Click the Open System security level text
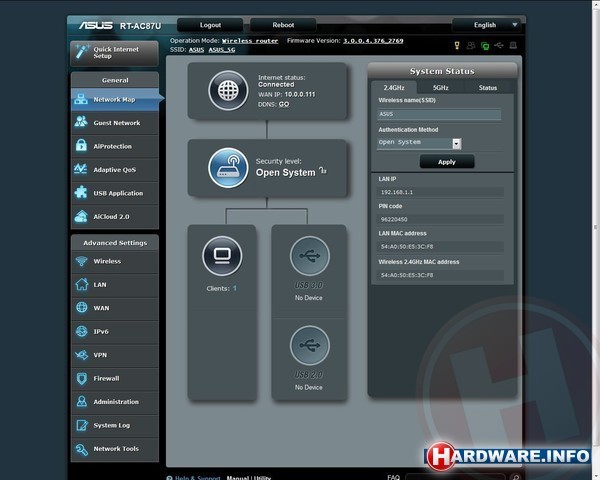 [x=285, y=173]
